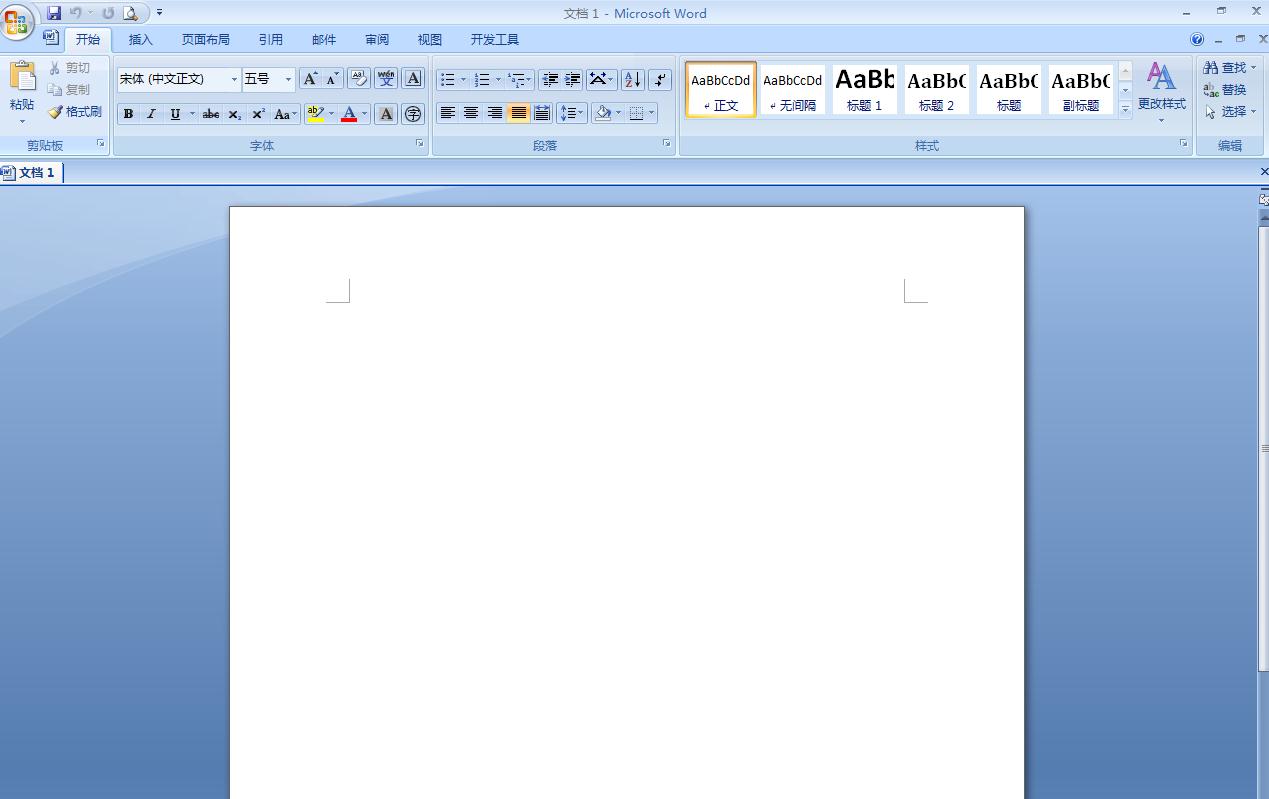Click the Replace (替换) button
1269x799 pixels.
[x=1225, y=90]
